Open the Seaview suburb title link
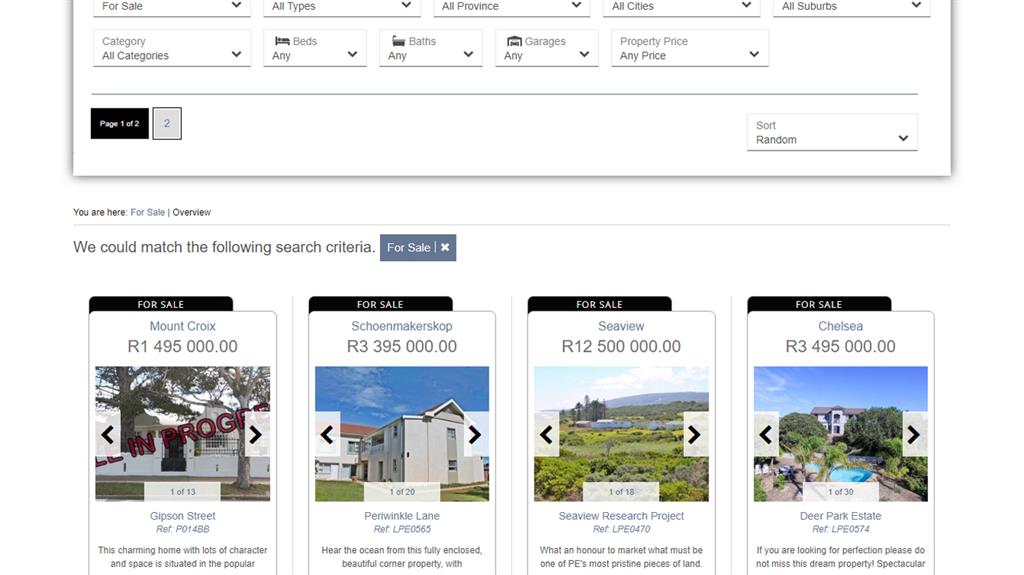 pyautogui.click(x=621, y=326)
